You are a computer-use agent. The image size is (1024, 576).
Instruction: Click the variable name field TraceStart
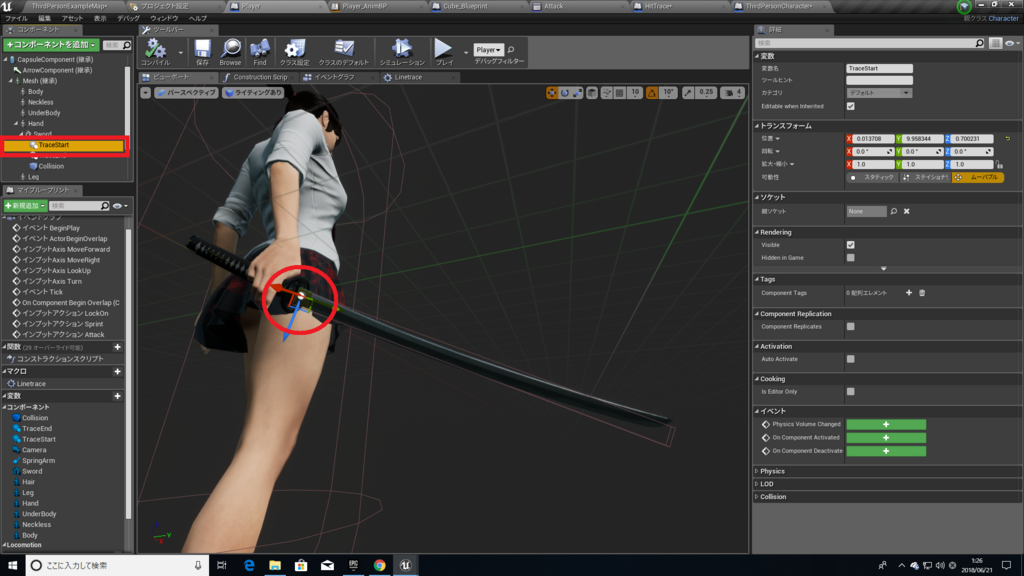click(x=879, y=68)
